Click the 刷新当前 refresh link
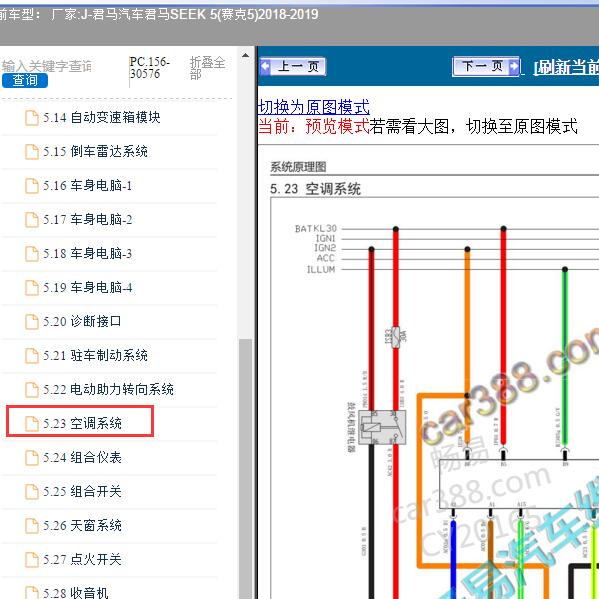Viewport: 599px width, 599px height. (x=566, y=67)
